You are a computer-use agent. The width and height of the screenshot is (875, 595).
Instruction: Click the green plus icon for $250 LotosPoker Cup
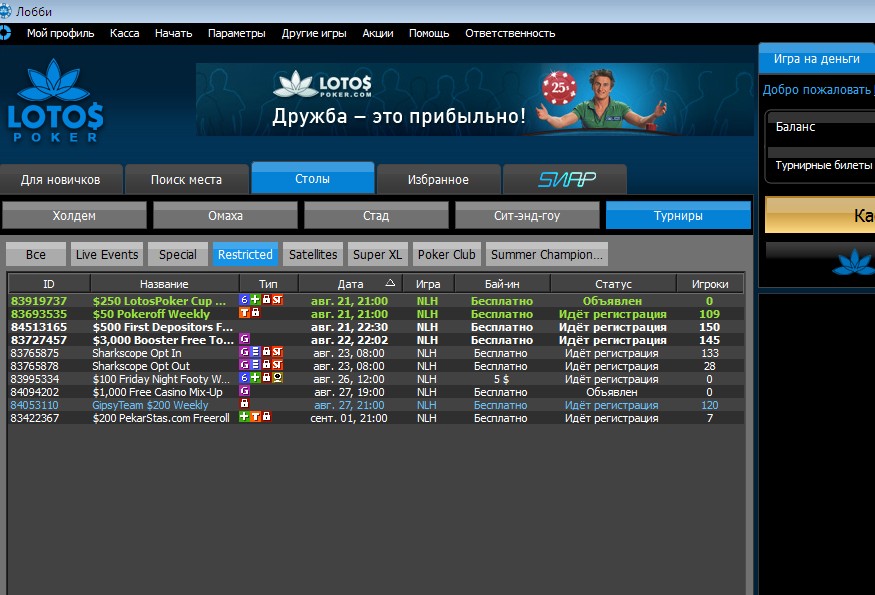[x=255, y=300]
